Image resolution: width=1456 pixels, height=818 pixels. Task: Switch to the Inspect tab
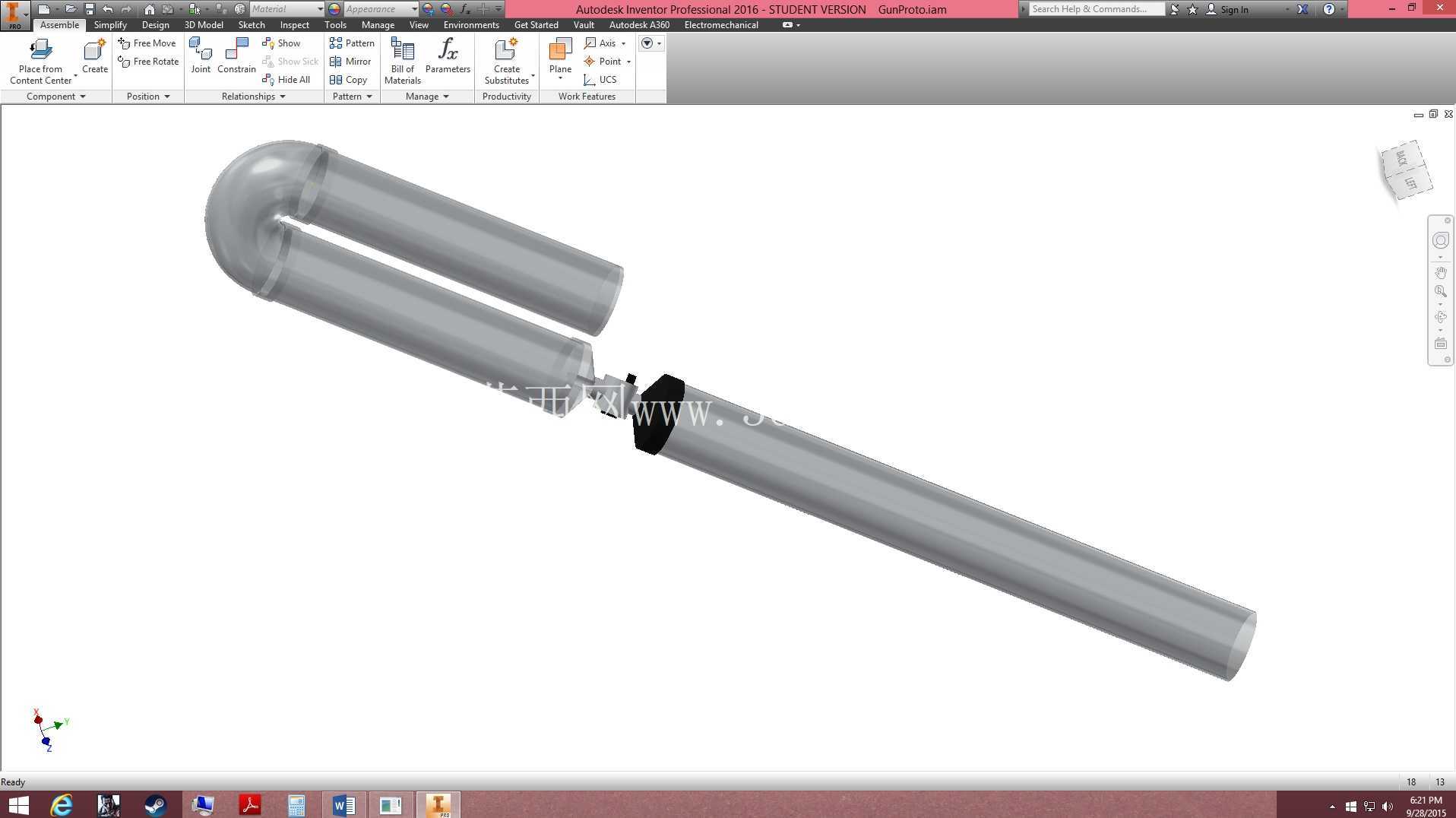coord(295,25)
